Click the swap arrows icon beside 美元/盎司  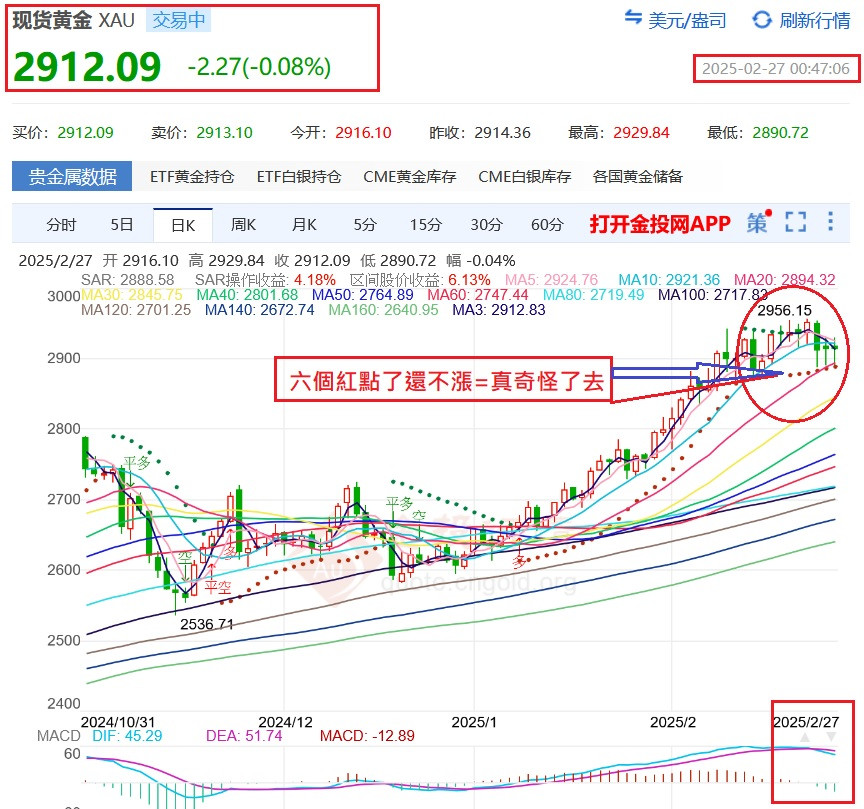point(633,17)
